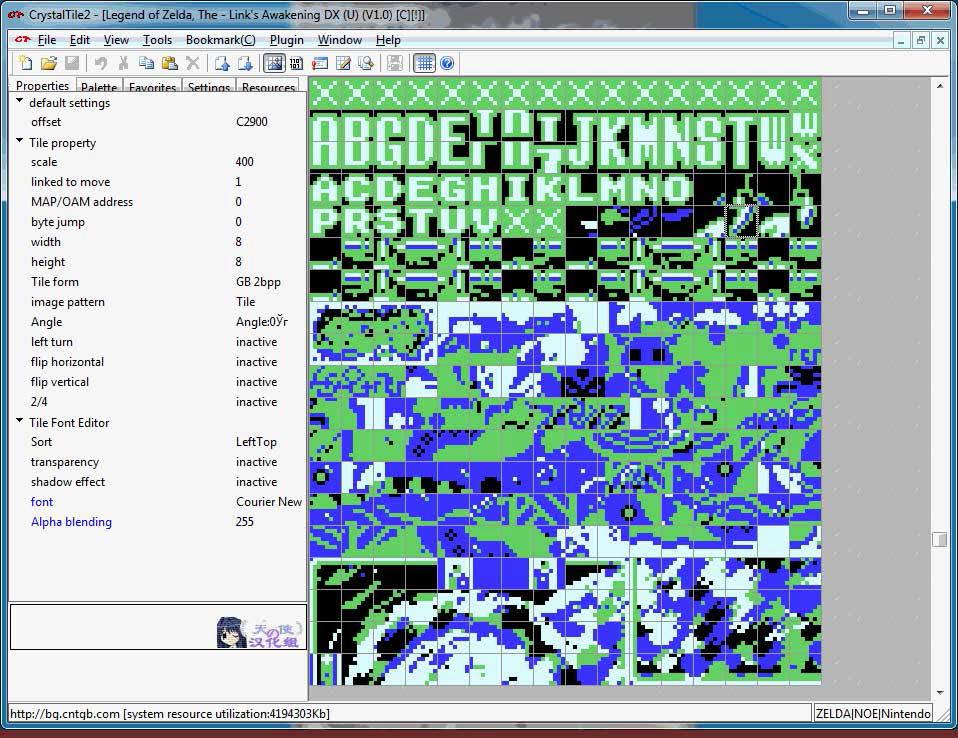Select the 'linked to move' property row

tap(158, 182)
